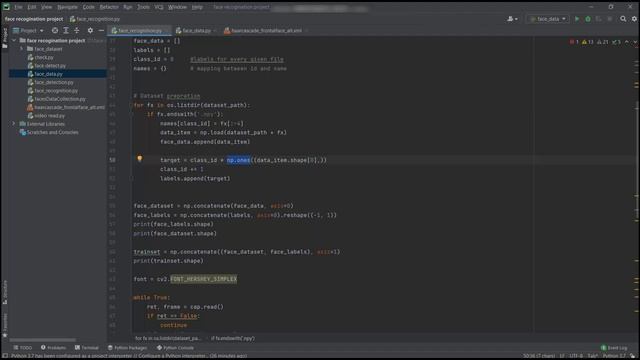Open the Python Console tool window
The height and width of the screenshot is (360, 640).
coord(176,348)
